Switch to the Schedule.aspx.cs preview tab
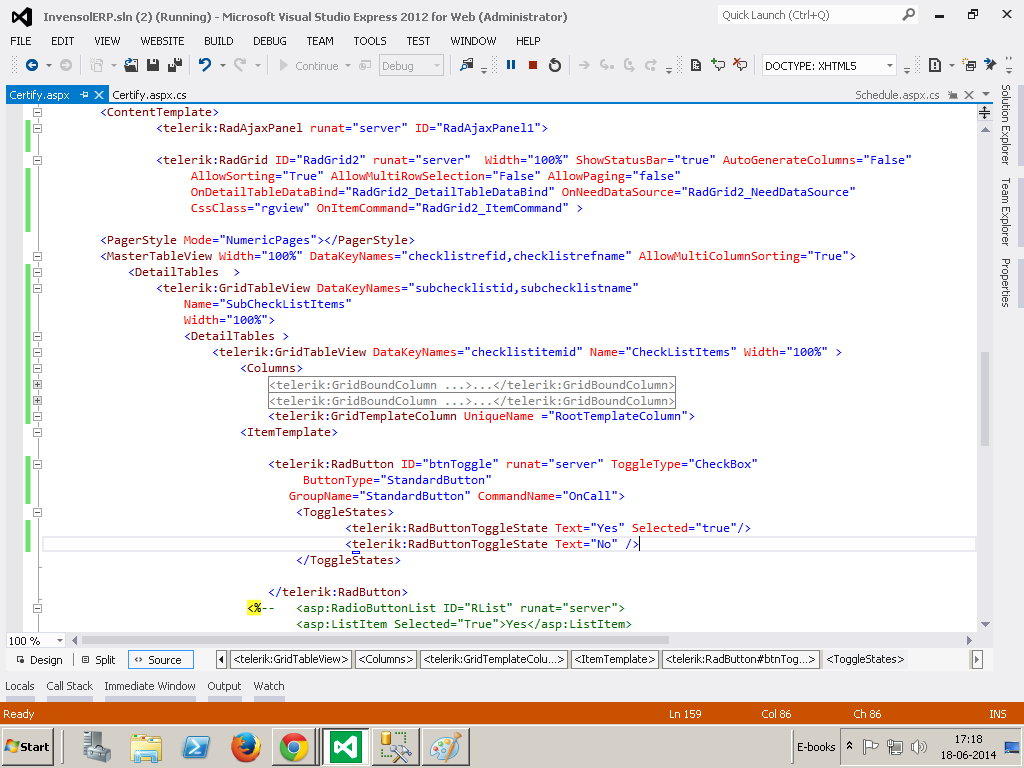Screen dimensions: 1024x768 897,95
